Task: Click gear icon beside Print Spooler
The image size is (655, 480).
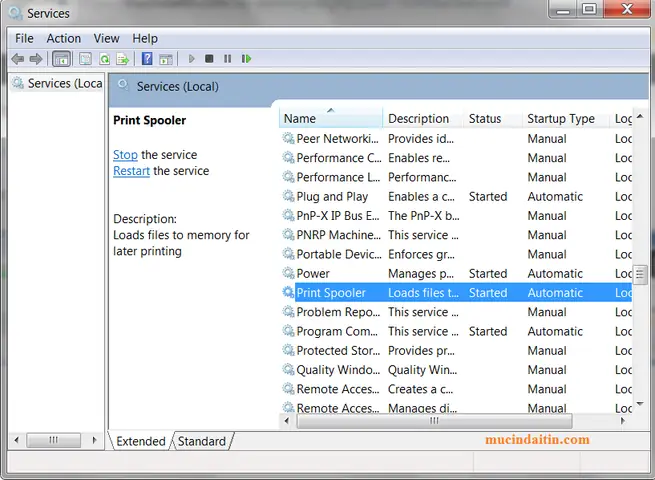Action: tap(288, 292)
